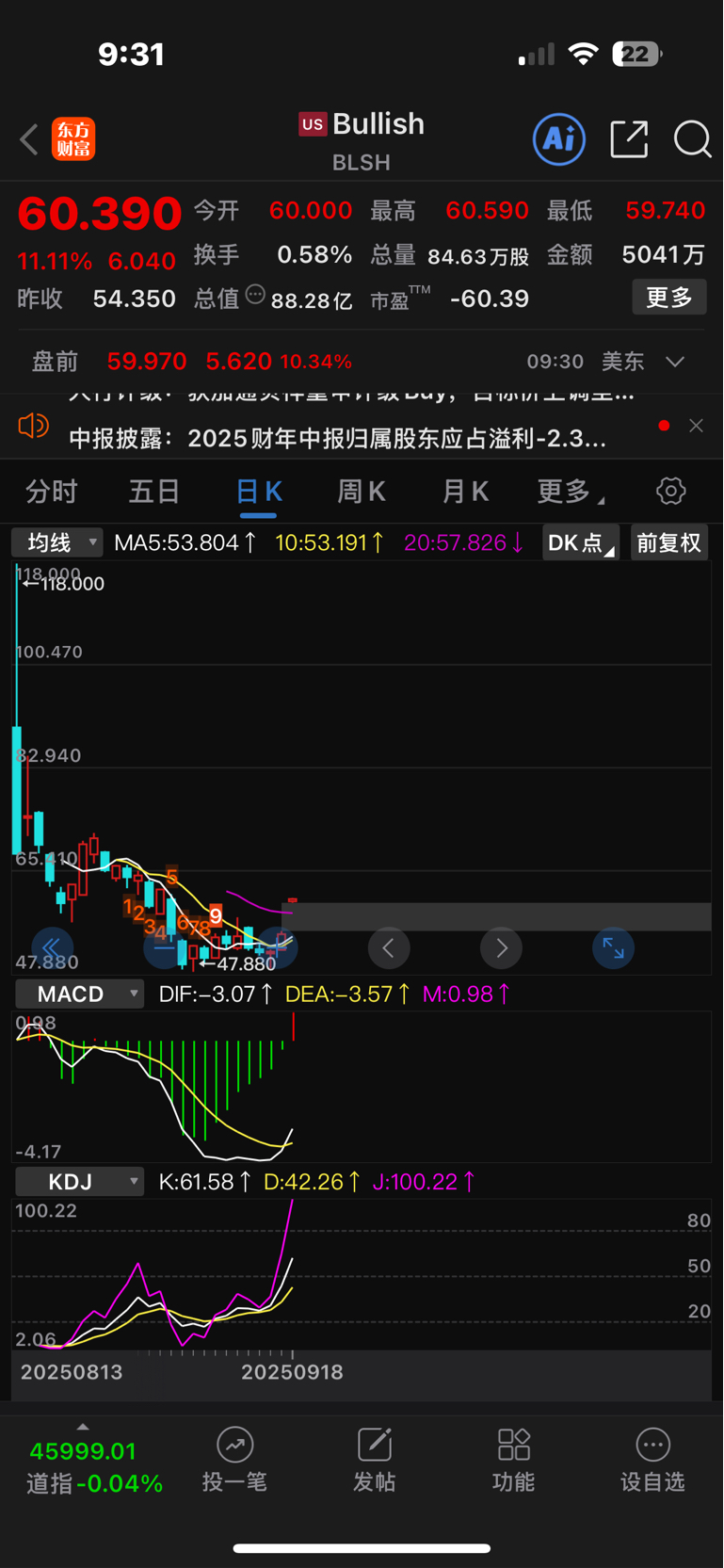
Task: Dismiss the news ticker with X
Action: [696, 426]
